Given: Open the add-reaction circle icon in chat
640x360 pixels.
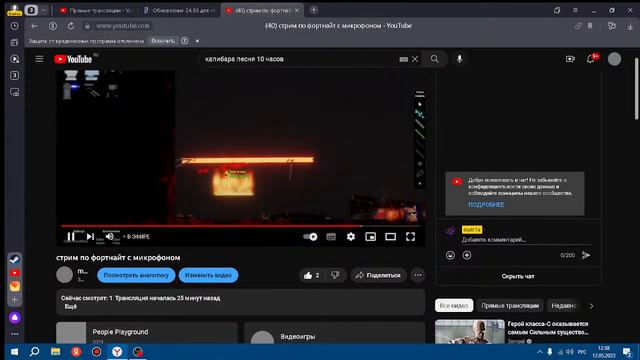Looking at the screenshot, I should pos(467,255).
